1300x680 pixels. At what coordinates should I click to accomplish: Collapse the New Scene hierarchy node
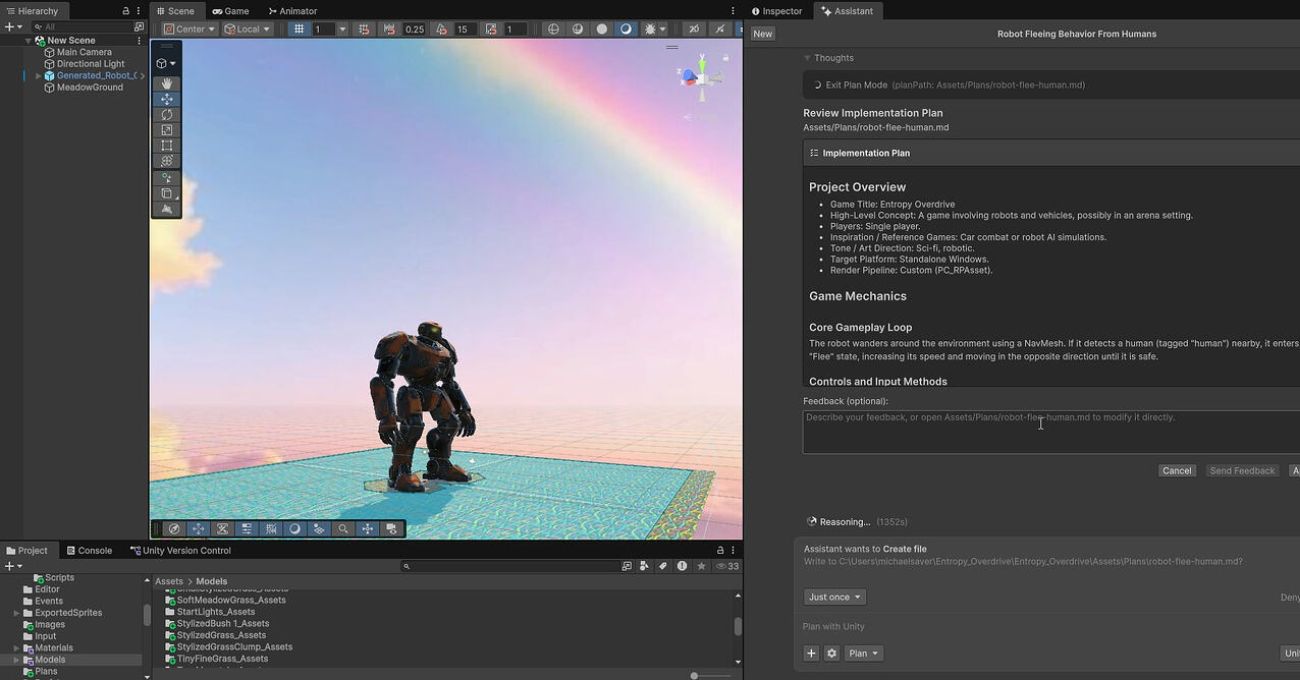tap(29, 41)
